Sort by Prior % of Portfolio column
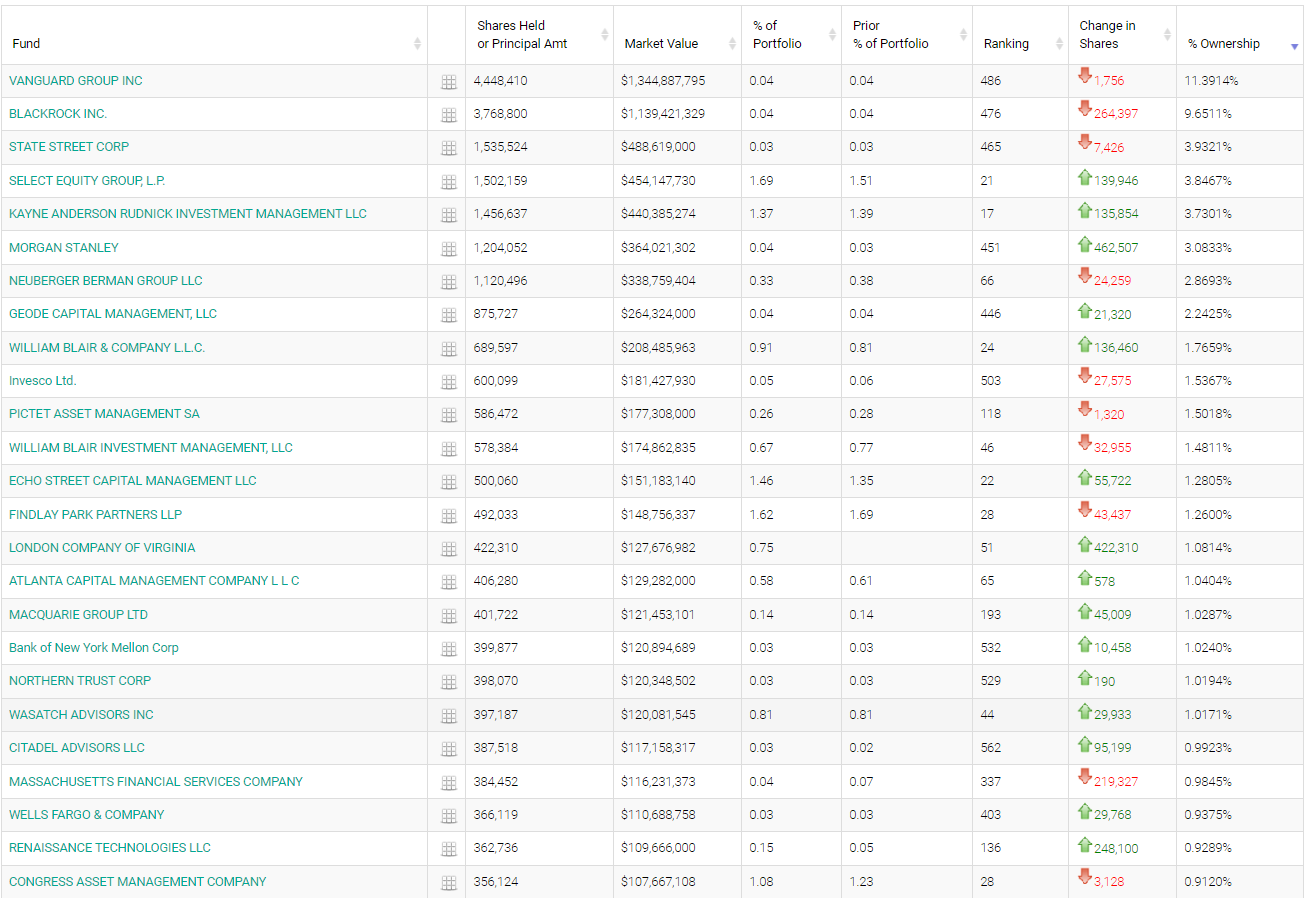Viewport: 1304px width, 898px height. coord(906,35)
